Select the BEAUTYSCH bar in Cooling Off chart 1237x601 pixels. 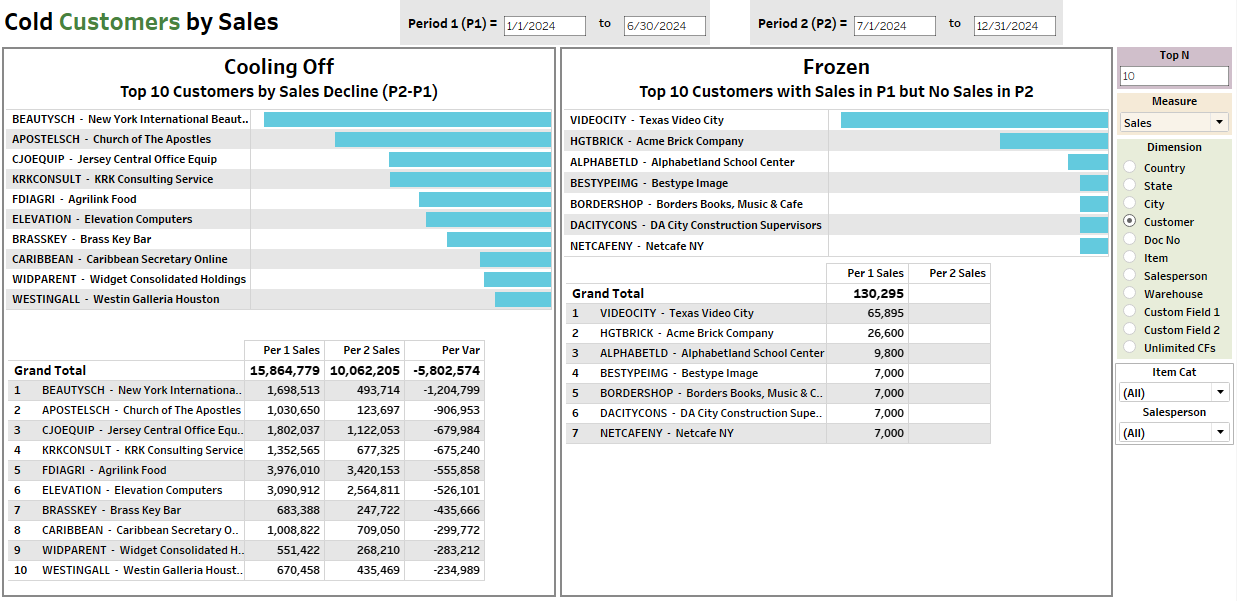tap(407, 120)
